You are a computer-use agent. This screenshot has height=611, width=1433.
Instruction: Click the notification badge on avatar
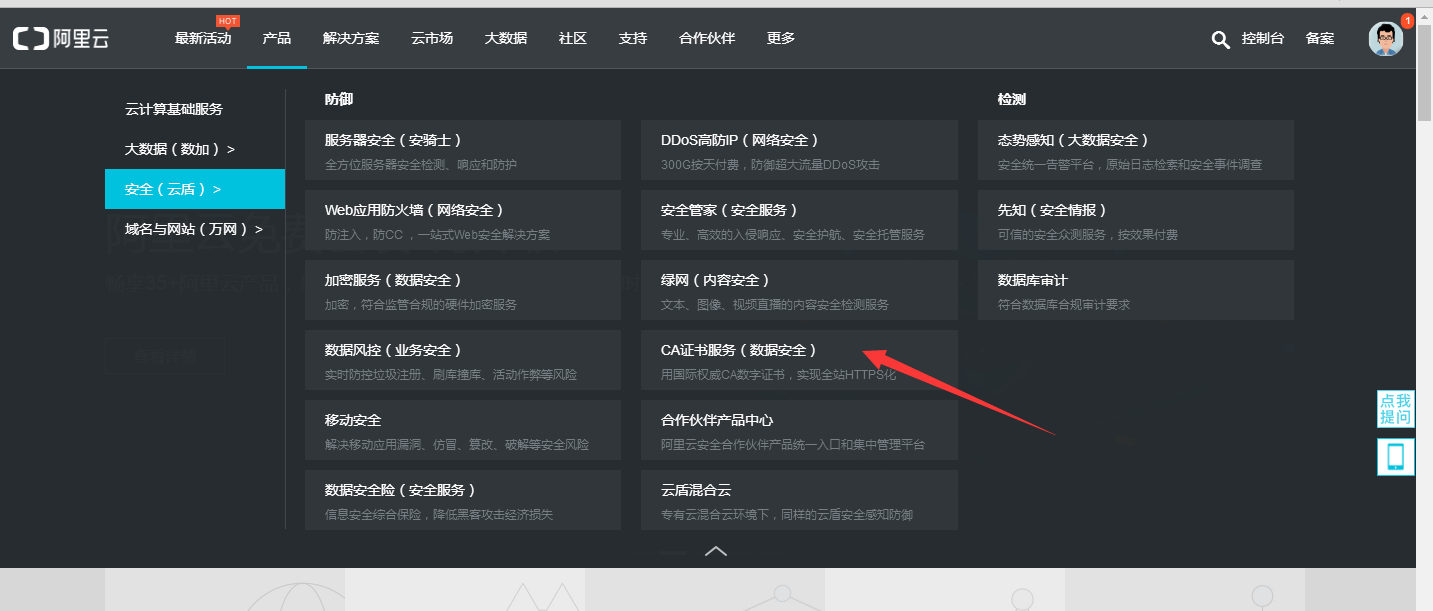click(1407, 20)
